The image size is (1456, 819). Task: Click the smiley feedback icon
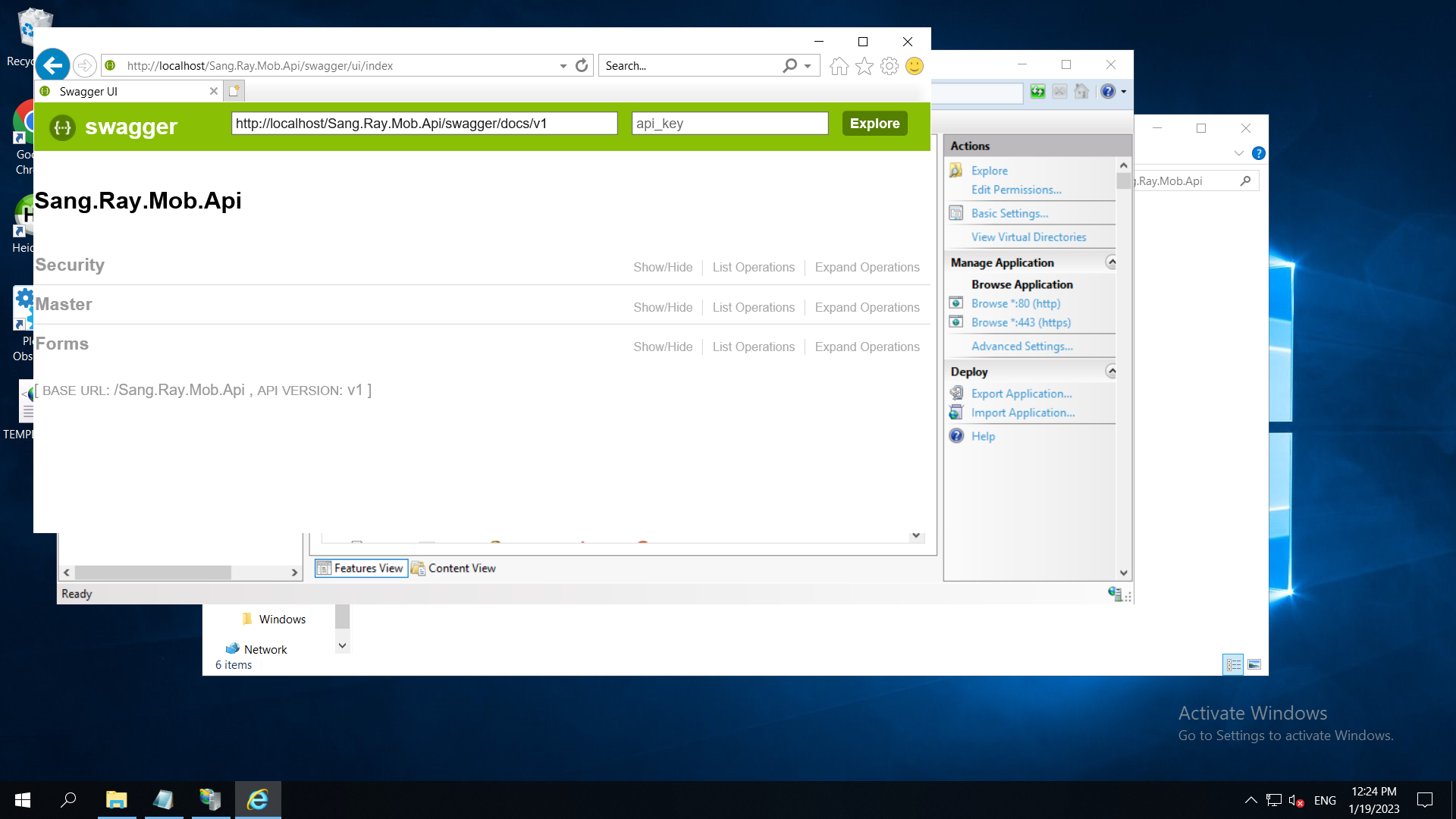pos(915,67)
